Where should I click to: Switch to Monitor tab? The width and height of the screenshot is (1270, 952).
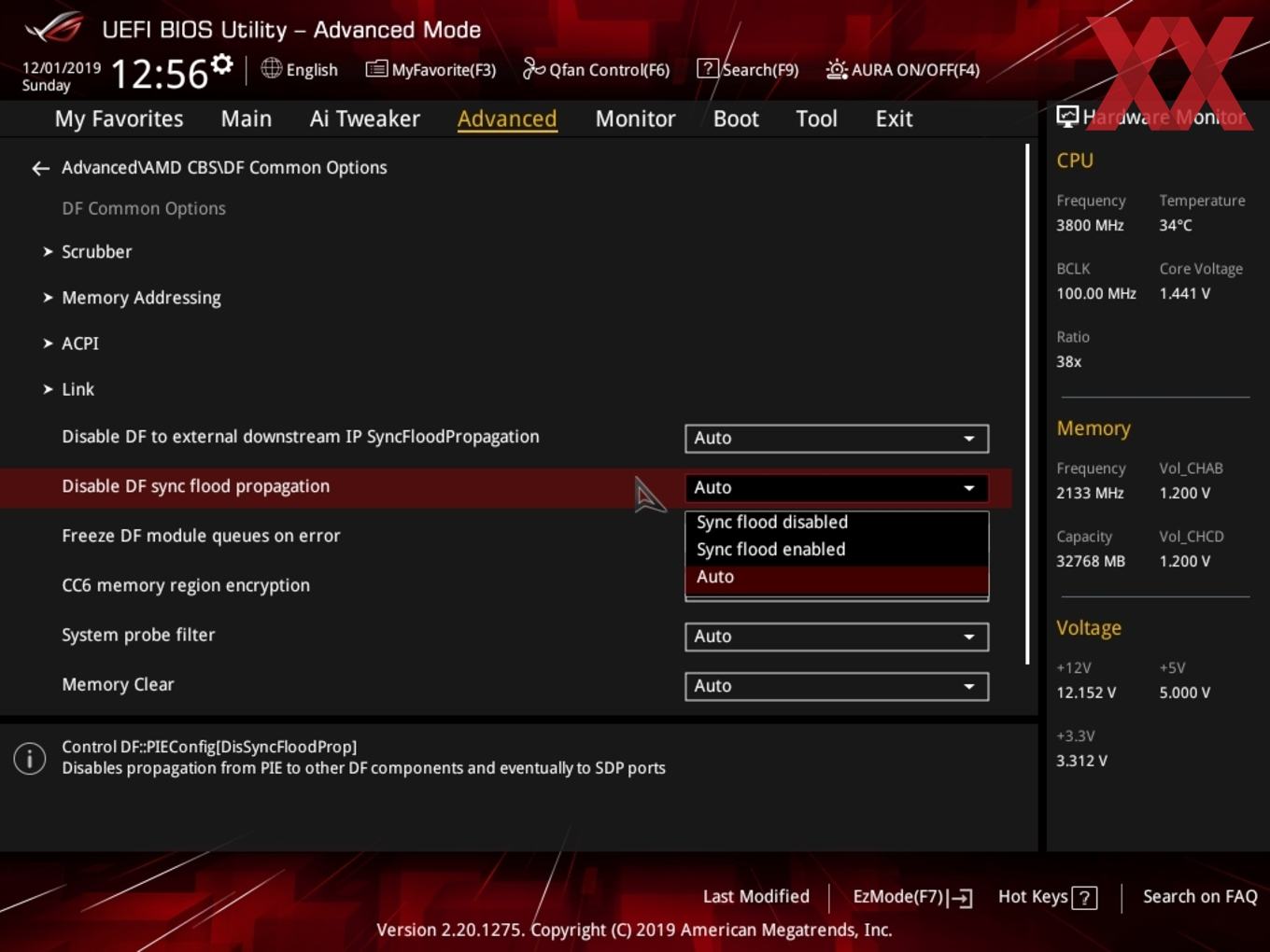[635, 119]
